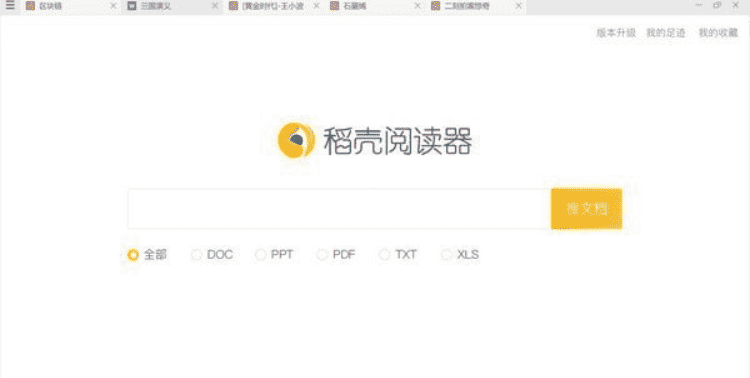
Task: Close the 二刻拍案惊奇 tab
Action: (518, 6)
